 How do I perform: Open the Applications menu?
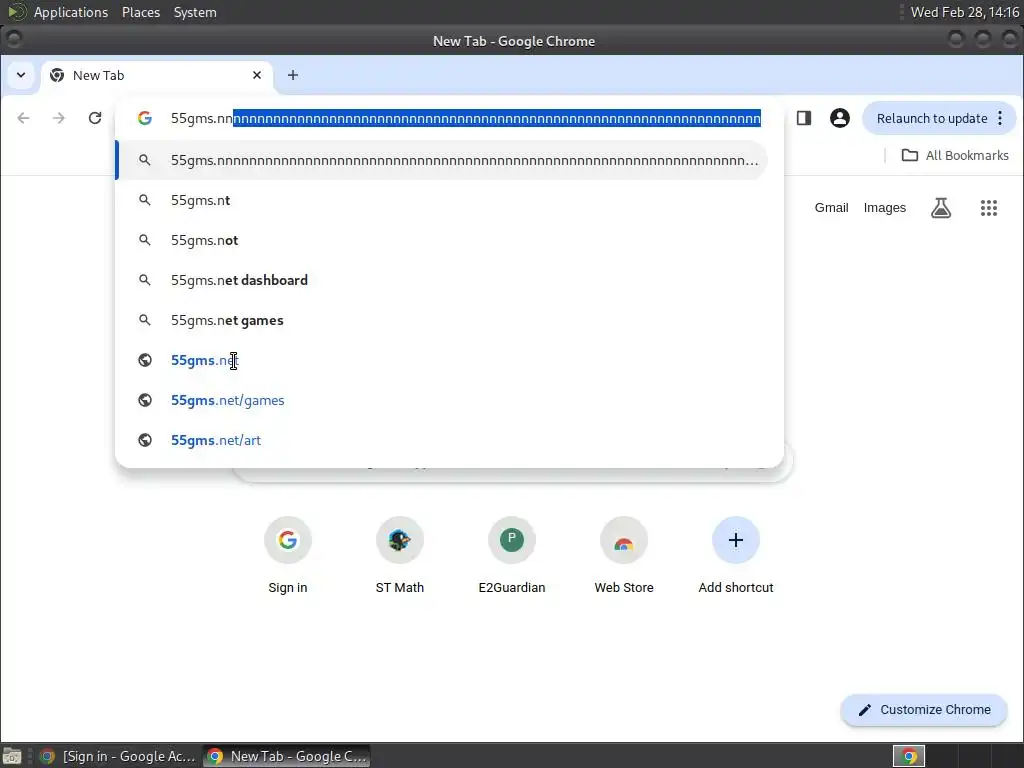71,12
